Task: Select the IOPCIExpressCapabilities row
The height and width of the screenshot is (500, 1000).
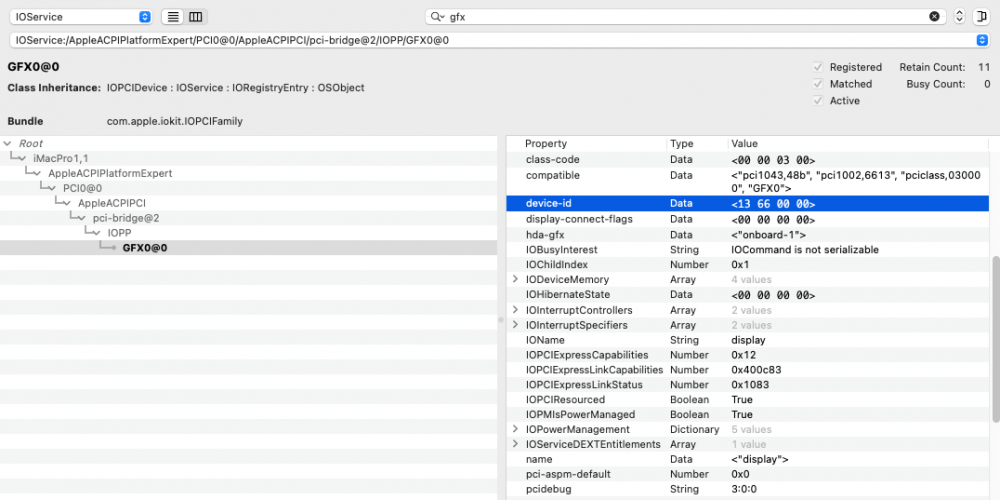Action: (x=747, y=355)
